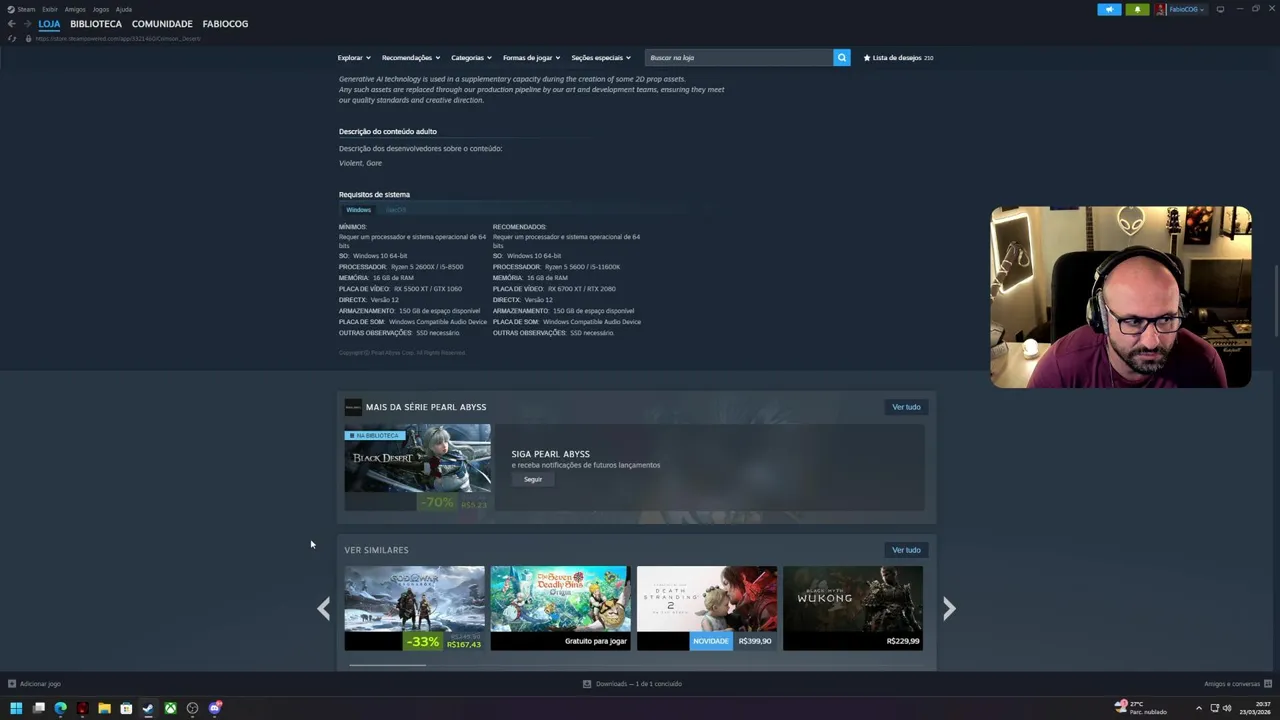Open Microsoft Edge from taskbar
The width and height of the screenshot is (1280, 720).
[x=60, y=708]
